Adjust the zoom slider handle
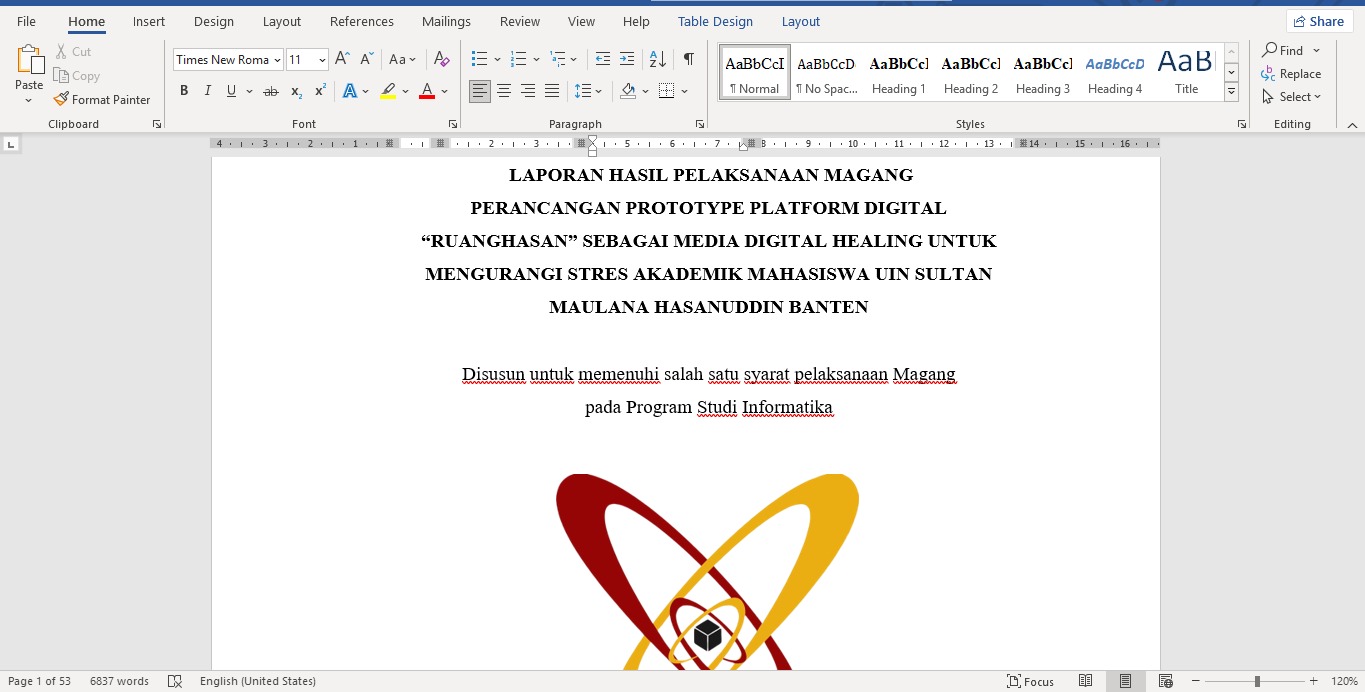 1257,681
